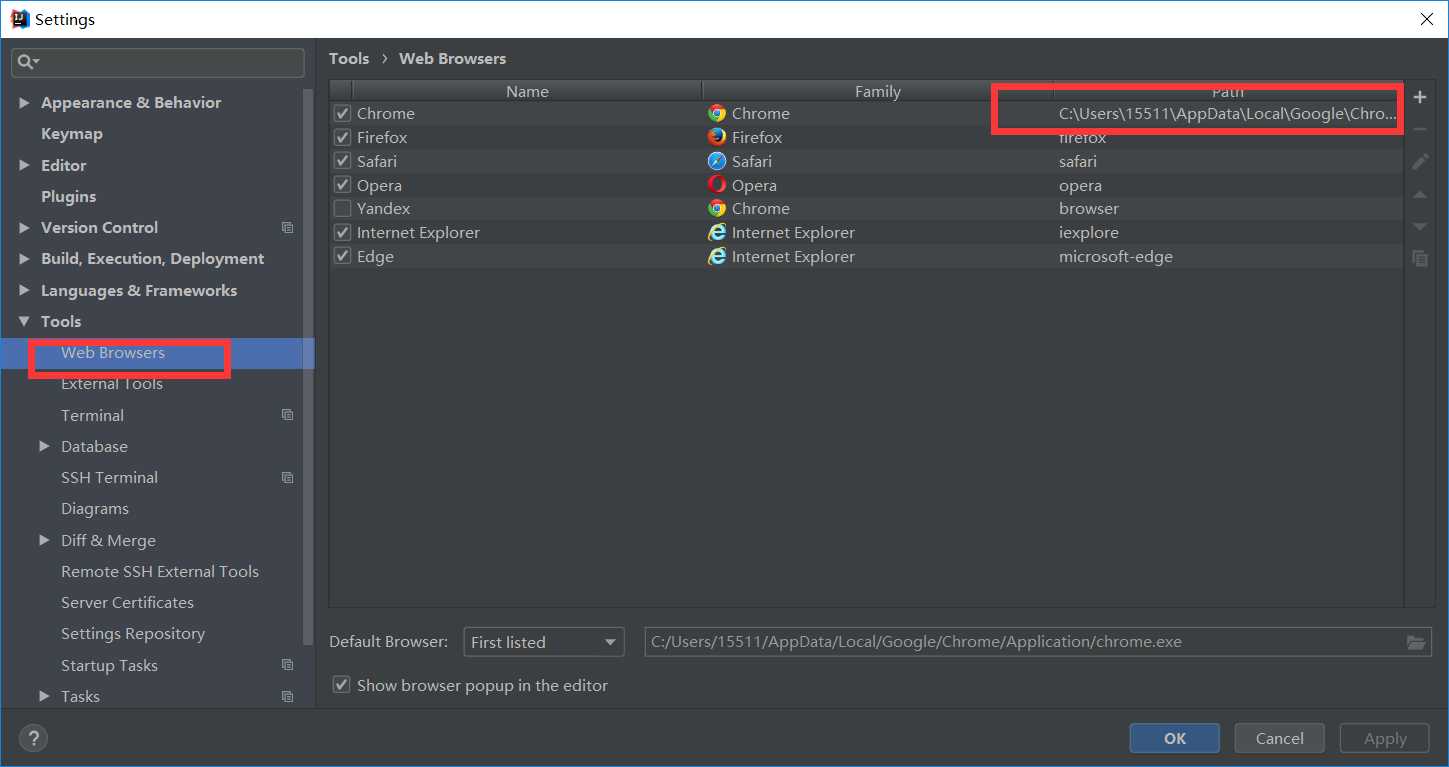The height and width of the screenshot is (767, 1449).
Task: Click the Apply button
Action: pos(1385,739)
